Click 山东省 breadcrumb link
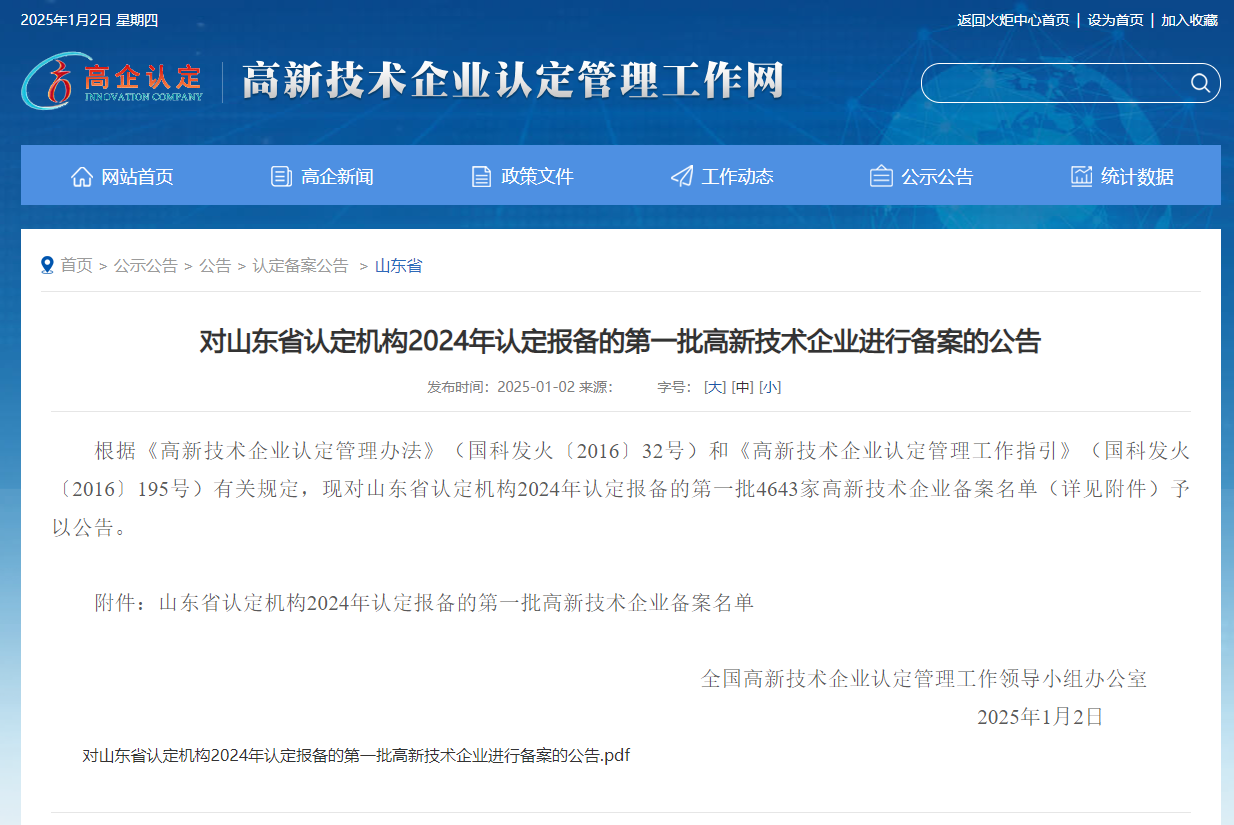 (x=398, y=266)
